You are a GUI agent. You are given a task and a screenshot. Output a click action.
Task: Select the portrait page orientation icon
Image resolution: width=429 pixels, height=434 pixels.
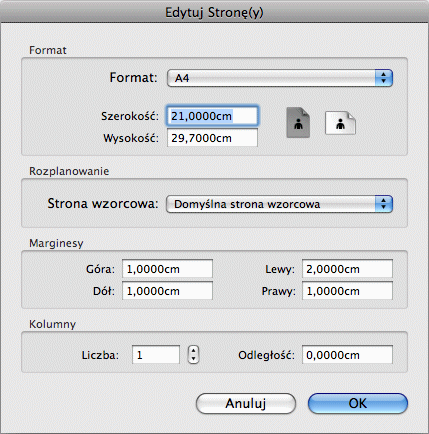point(298,122)
